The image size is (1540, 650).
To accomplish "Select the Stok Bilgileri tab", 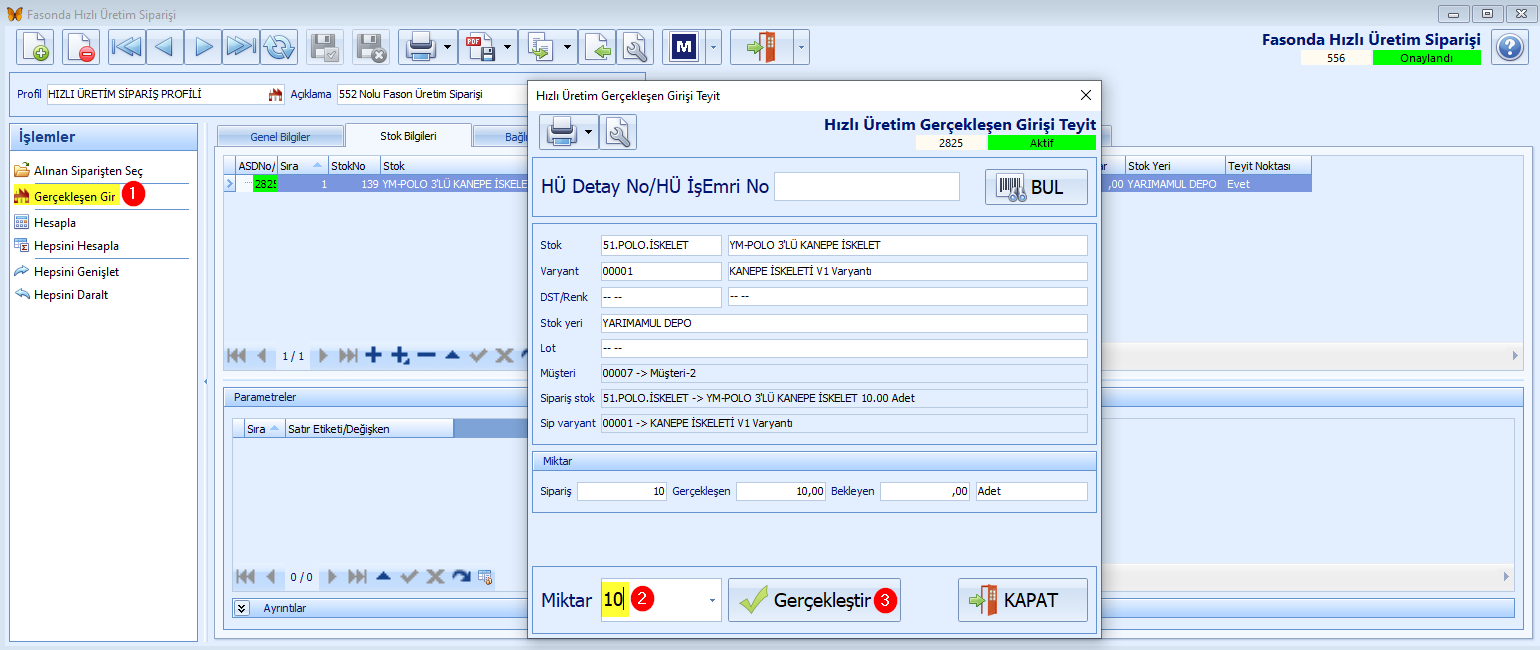I will (x=408, y=136).
